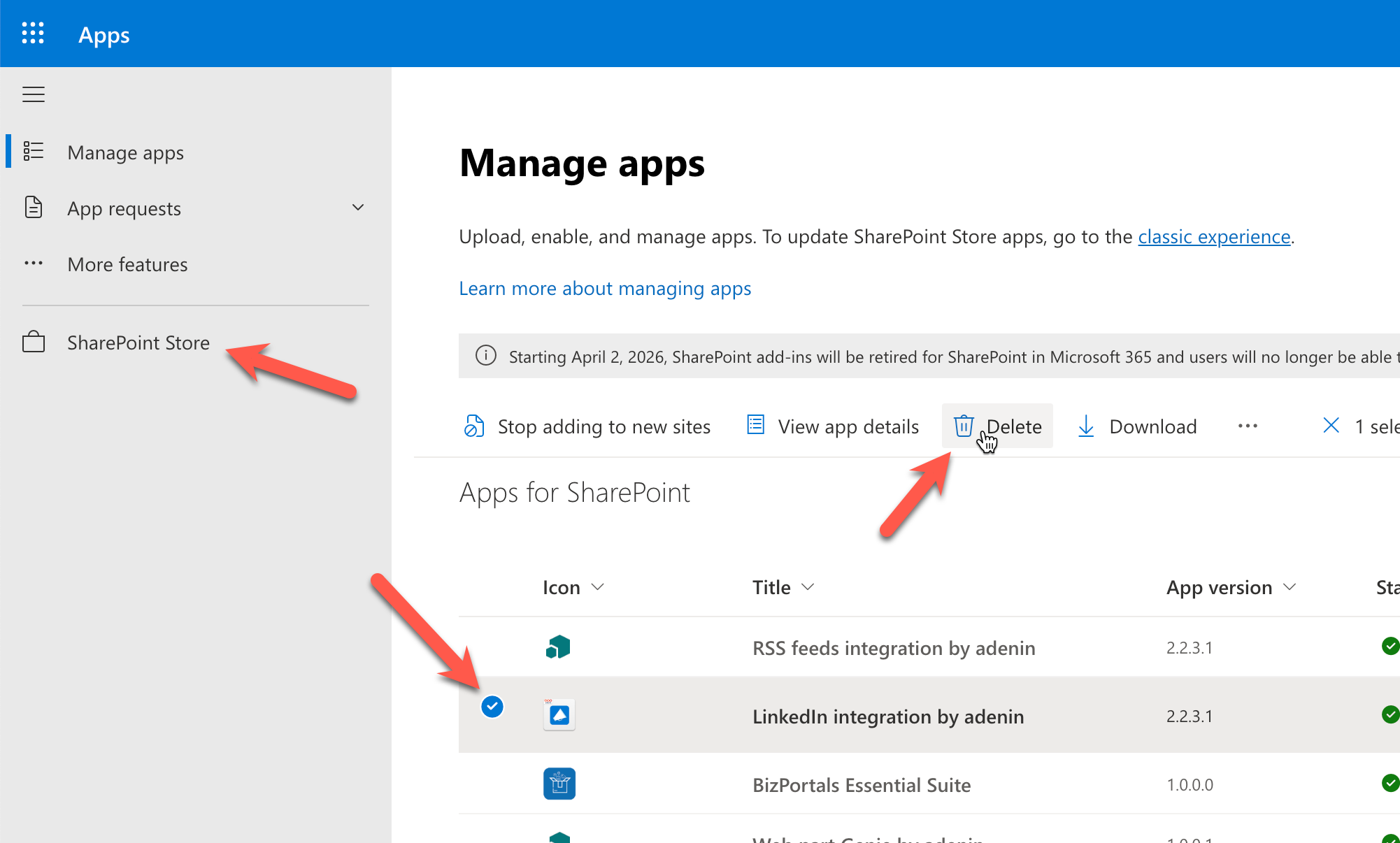This screenshot has height=843, width=1400.
Task: Open the app launcher waffle icon
Action: click(x=33, y=34)
